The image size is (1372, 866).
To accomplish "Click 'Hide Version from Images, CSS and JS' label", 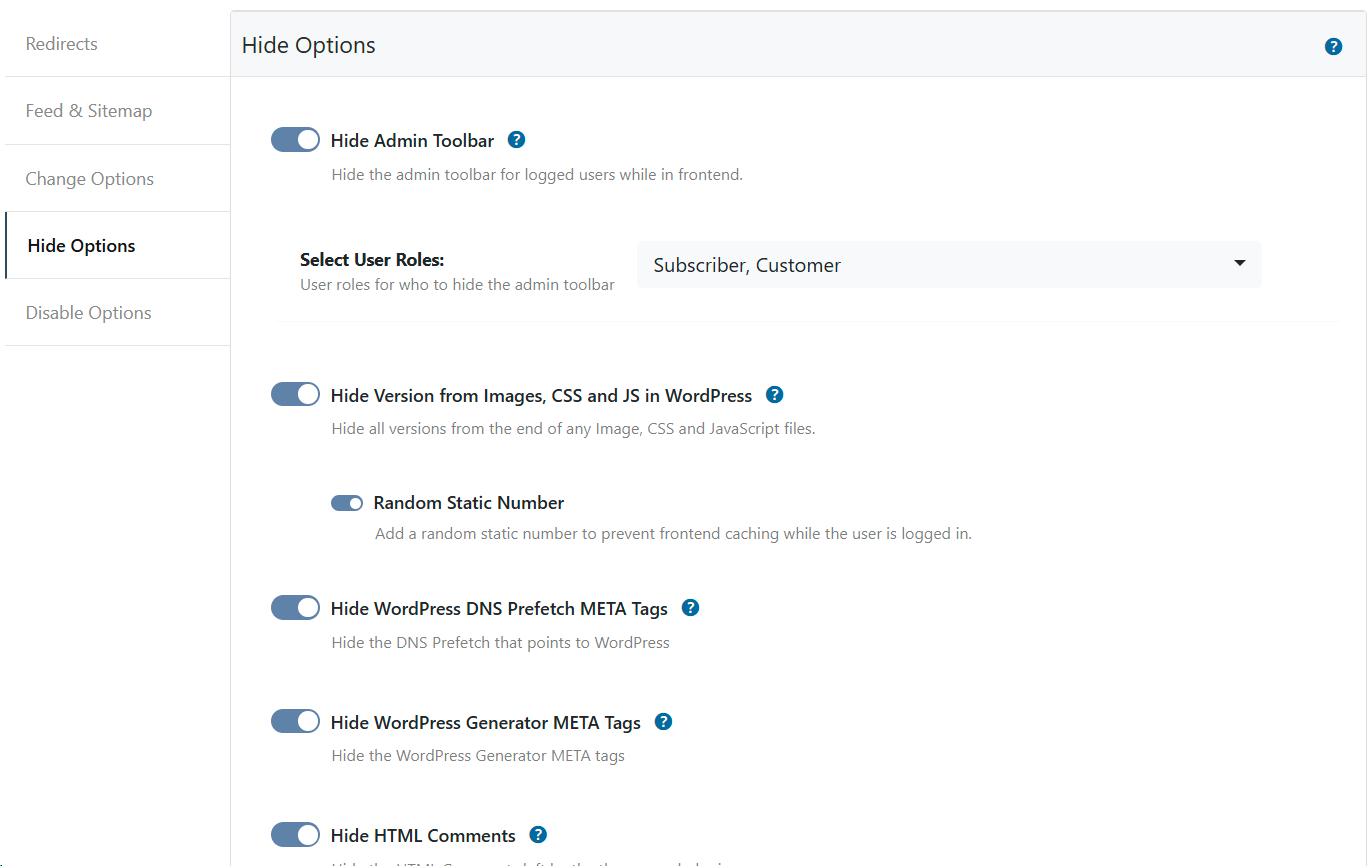I will pyautogui.click(x=541, y=396).
